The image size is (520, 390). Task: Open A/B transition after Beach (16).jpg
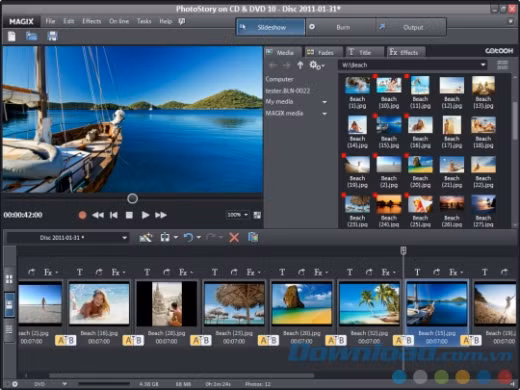tap(133, 340)
